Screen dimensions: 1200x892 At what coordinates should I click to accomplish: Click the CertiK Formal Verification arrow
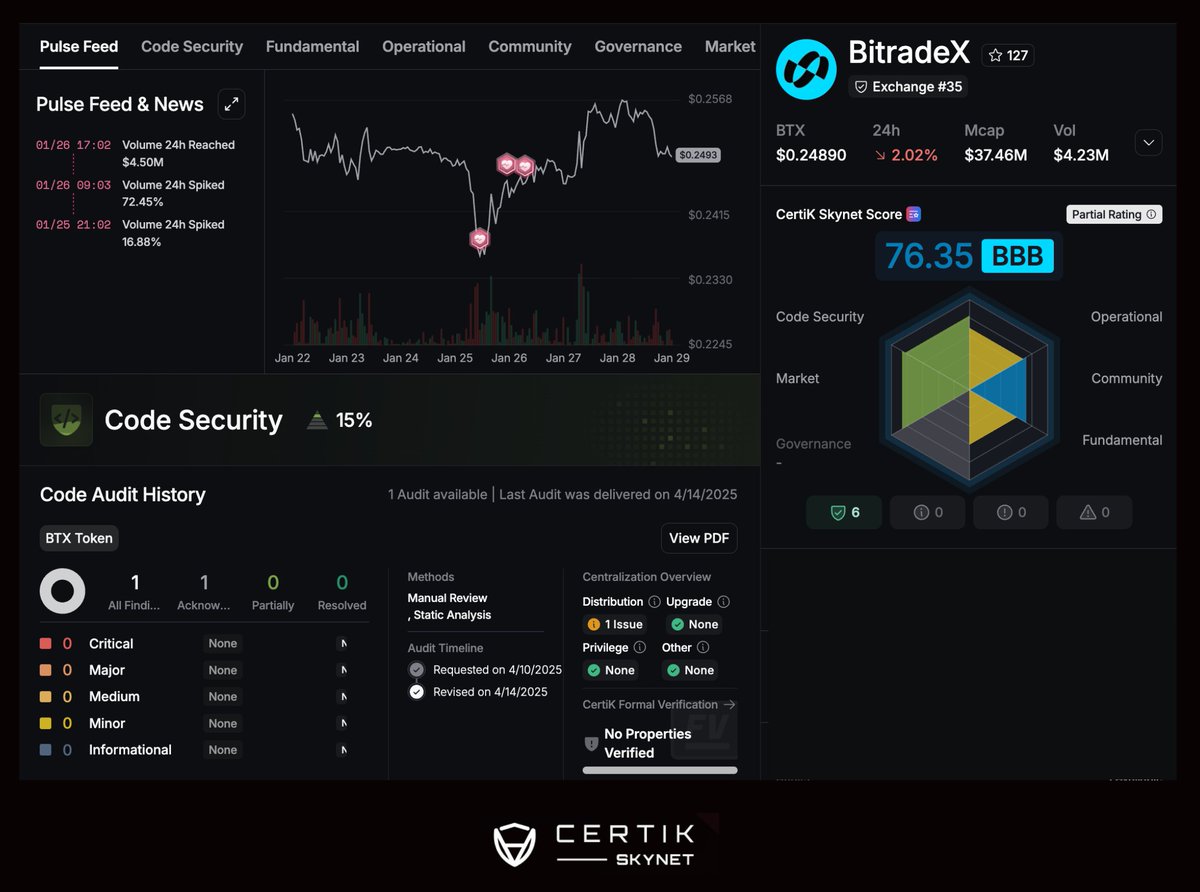pyautogui.click(x=730, y=705)
